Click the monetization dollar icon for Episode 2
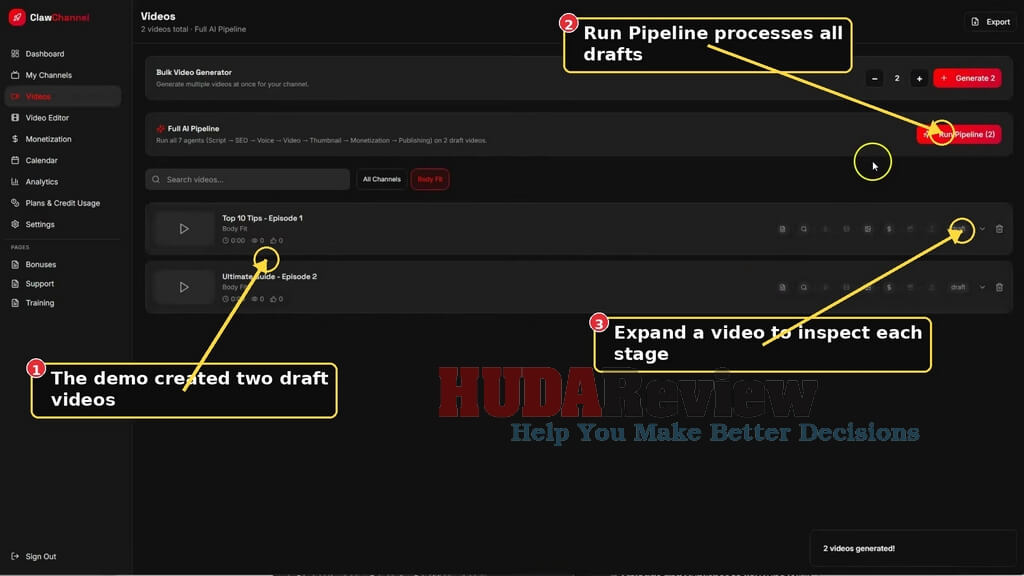1024x576 pixels. point(889,287)
